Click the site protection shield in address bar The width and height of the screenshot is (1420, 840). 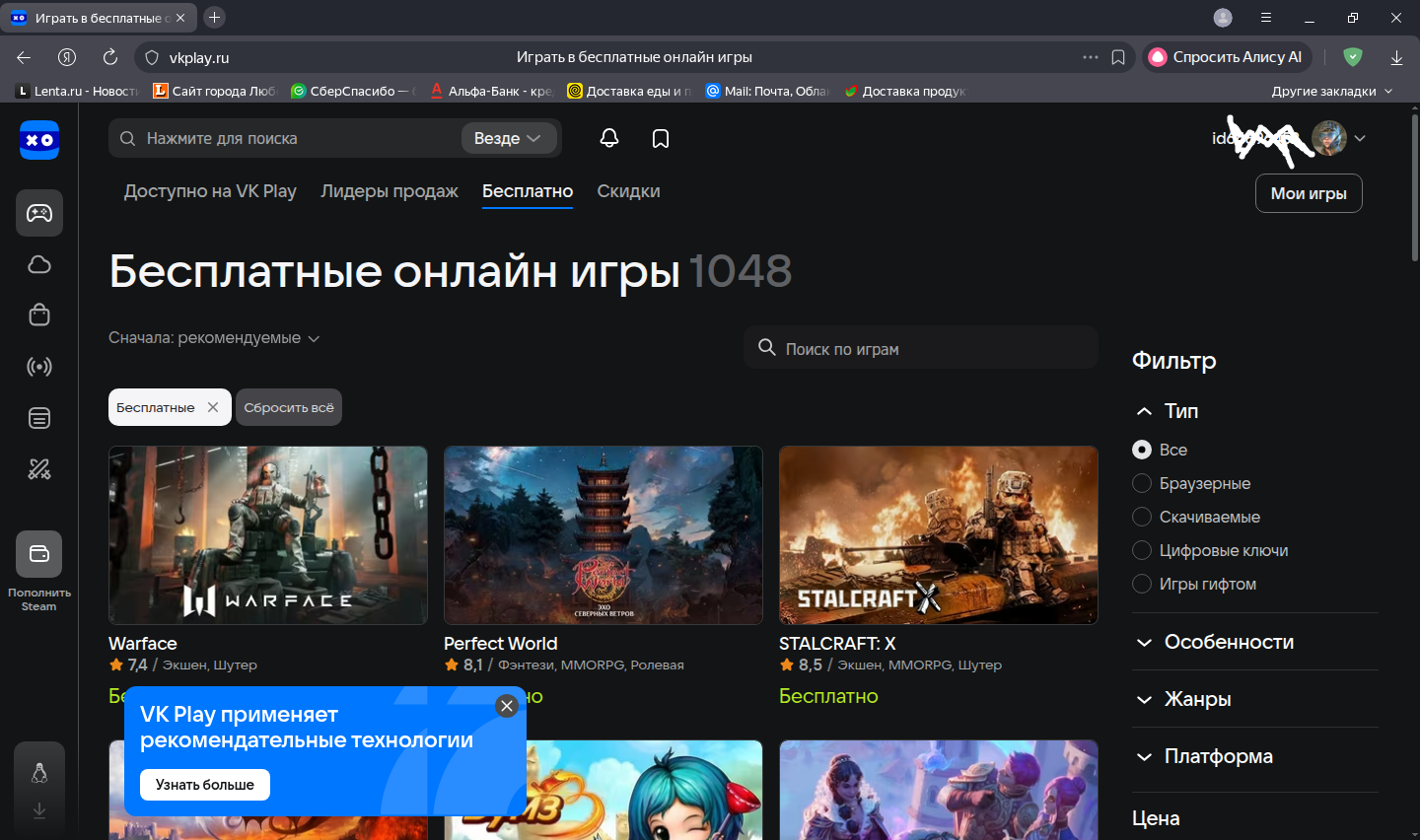coord(152,57)
